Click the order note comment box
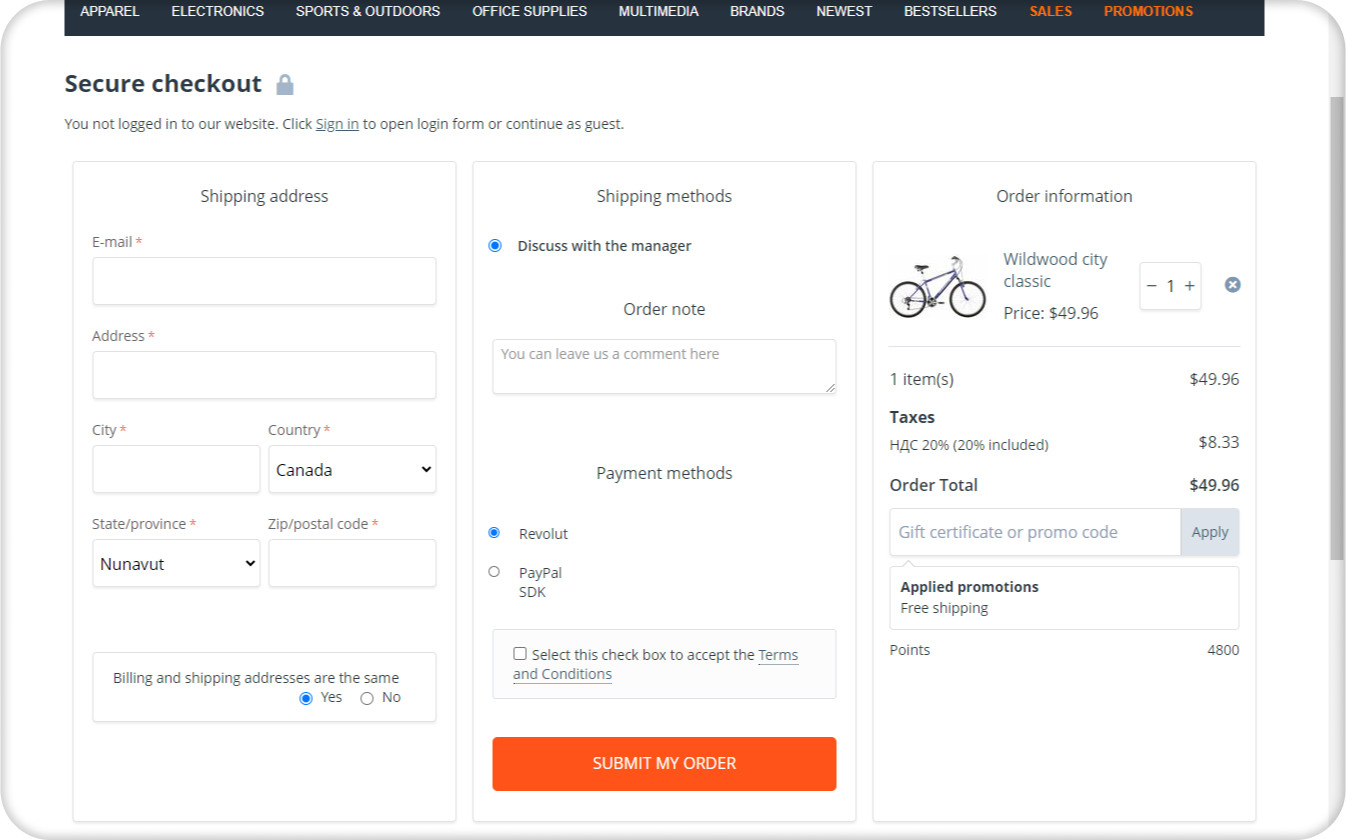 click(664, 366)
